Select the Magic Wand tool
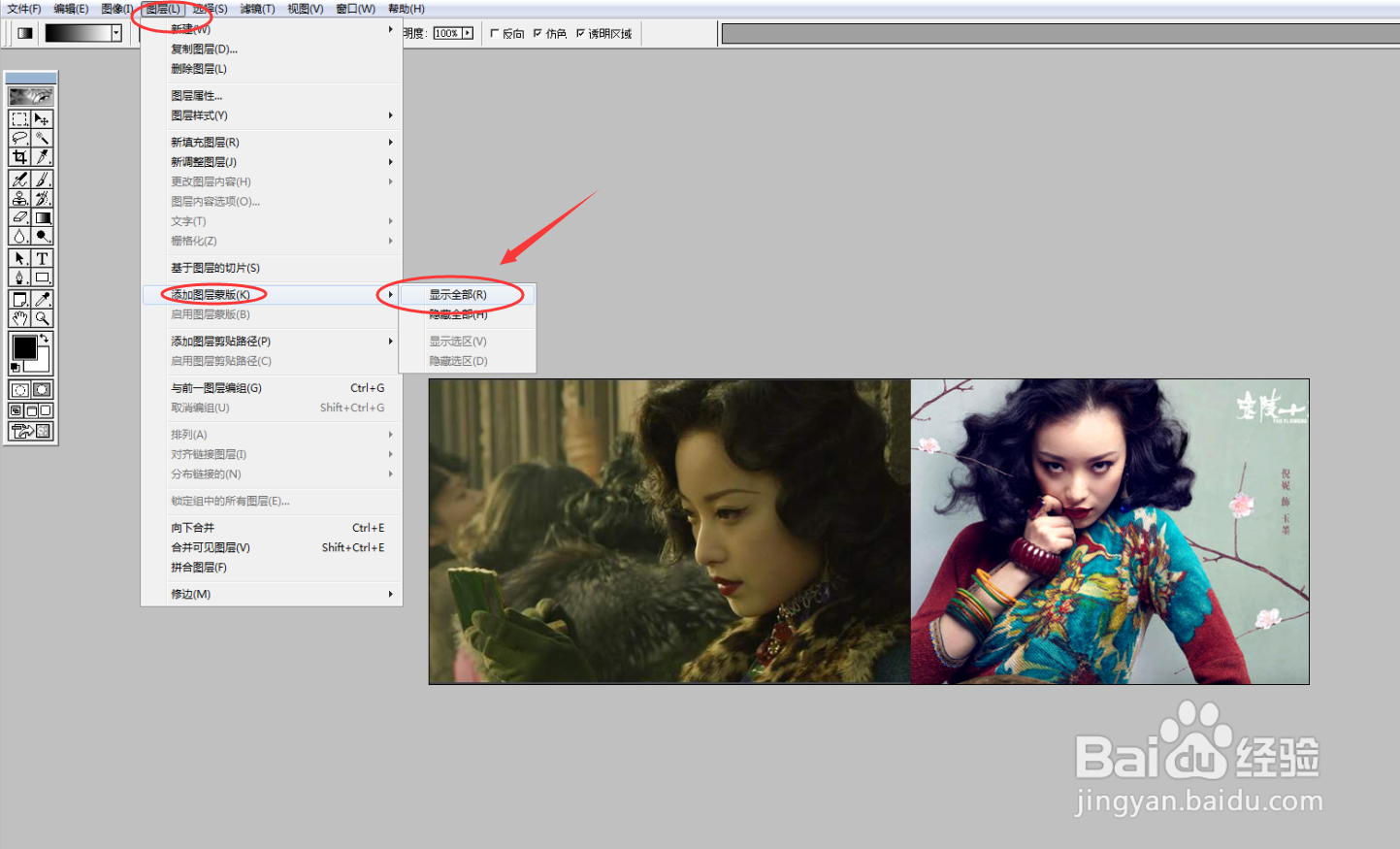The image size is (1400, 849). [42, 138]
